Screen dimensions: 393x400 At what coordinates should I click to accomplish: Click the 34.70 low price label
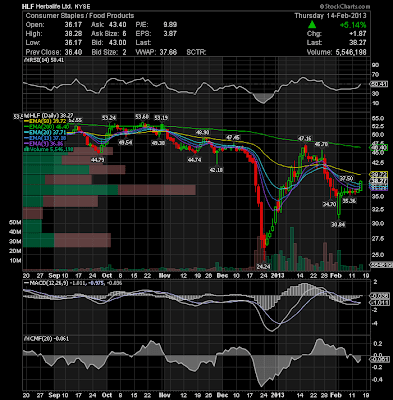tap(329, 204)
